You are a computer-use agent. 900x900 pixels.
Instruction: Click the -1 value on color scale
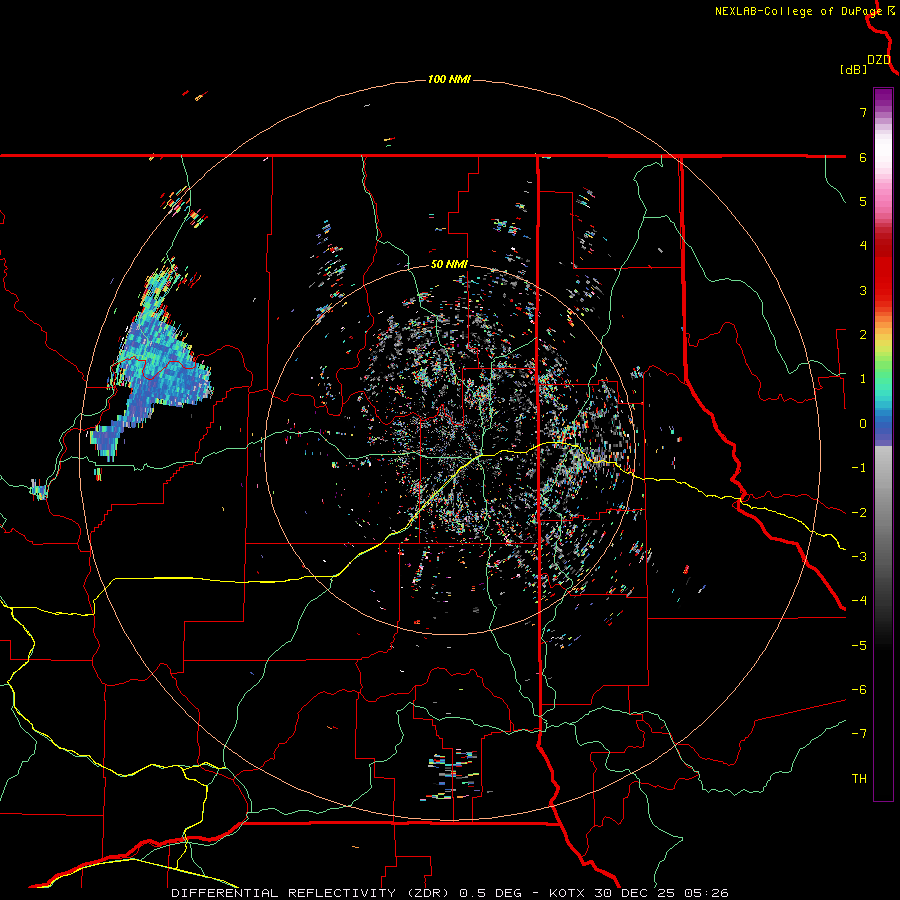(x=859, y=468)
